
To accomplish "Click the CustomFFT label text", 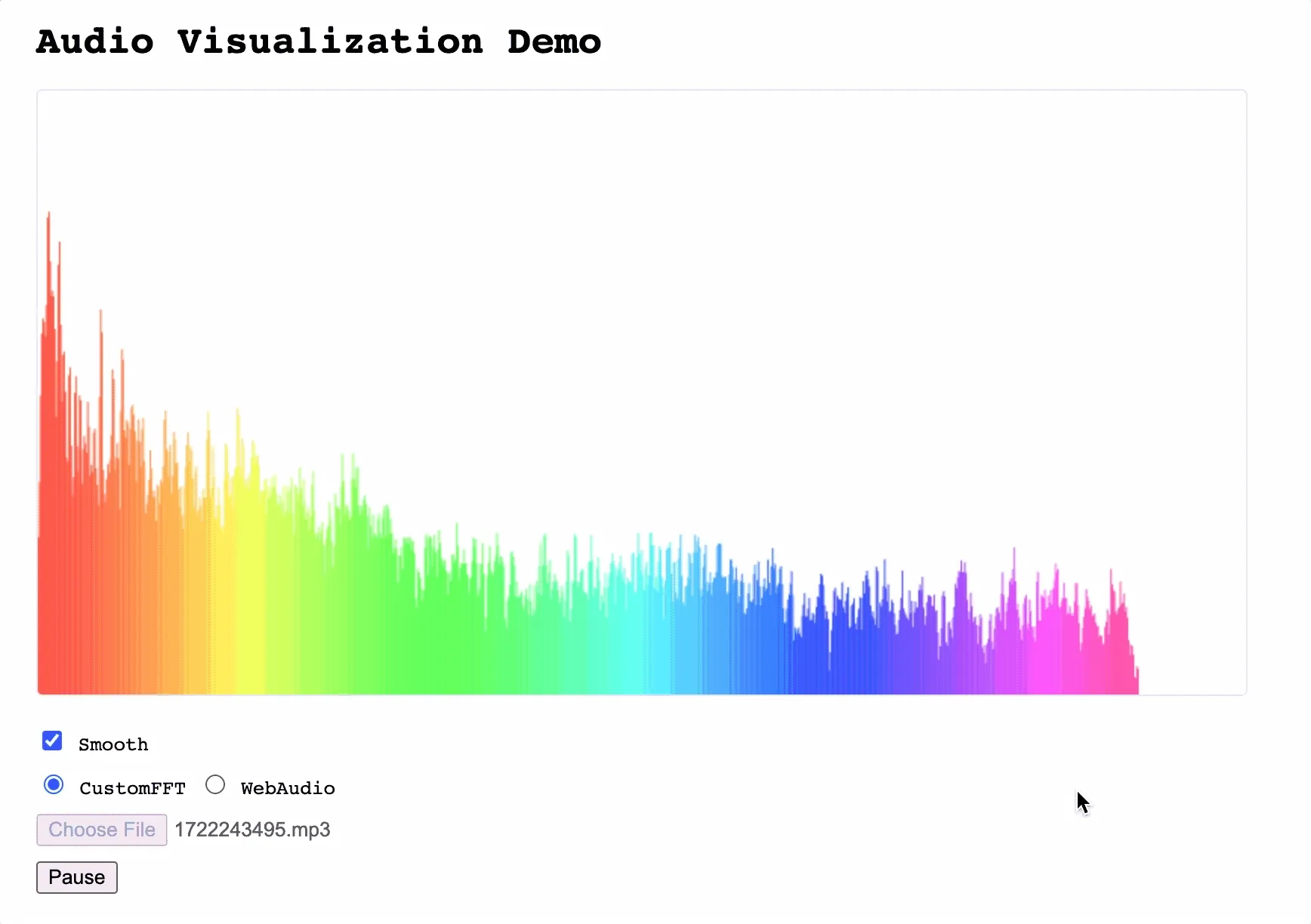I will pos(132,789).
